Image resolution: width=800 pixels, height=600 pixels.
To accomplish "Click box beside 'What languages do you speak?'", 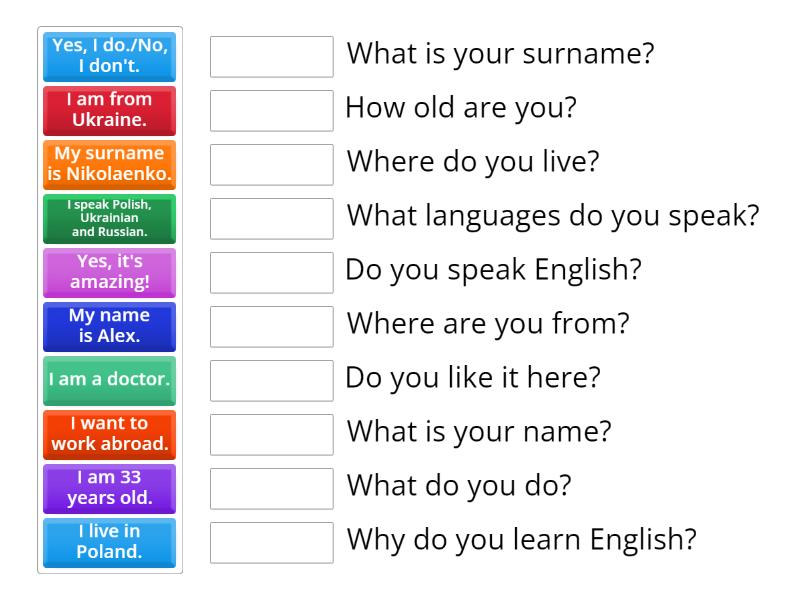I will click(272, 219).
